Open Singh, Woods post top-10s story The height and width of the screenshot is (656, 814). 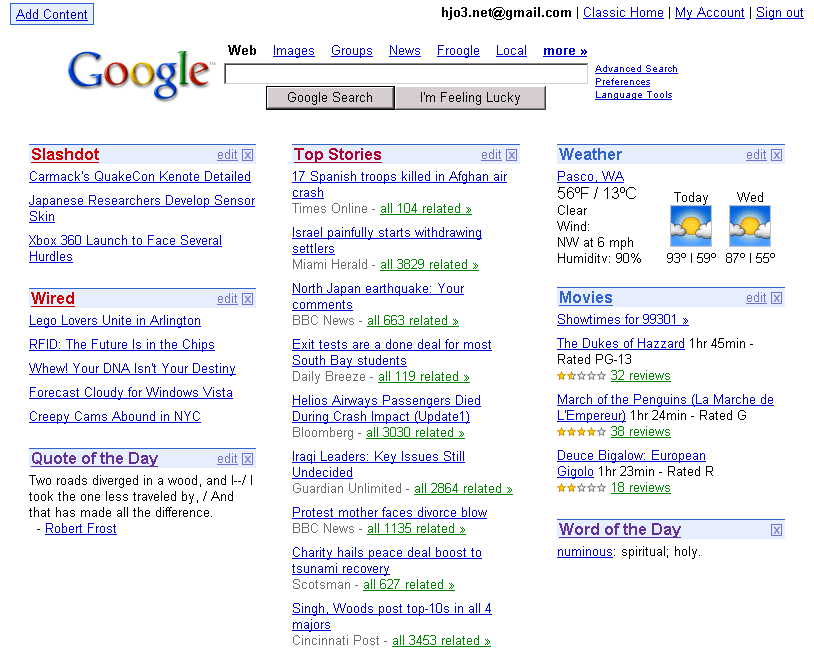point(391,617)
